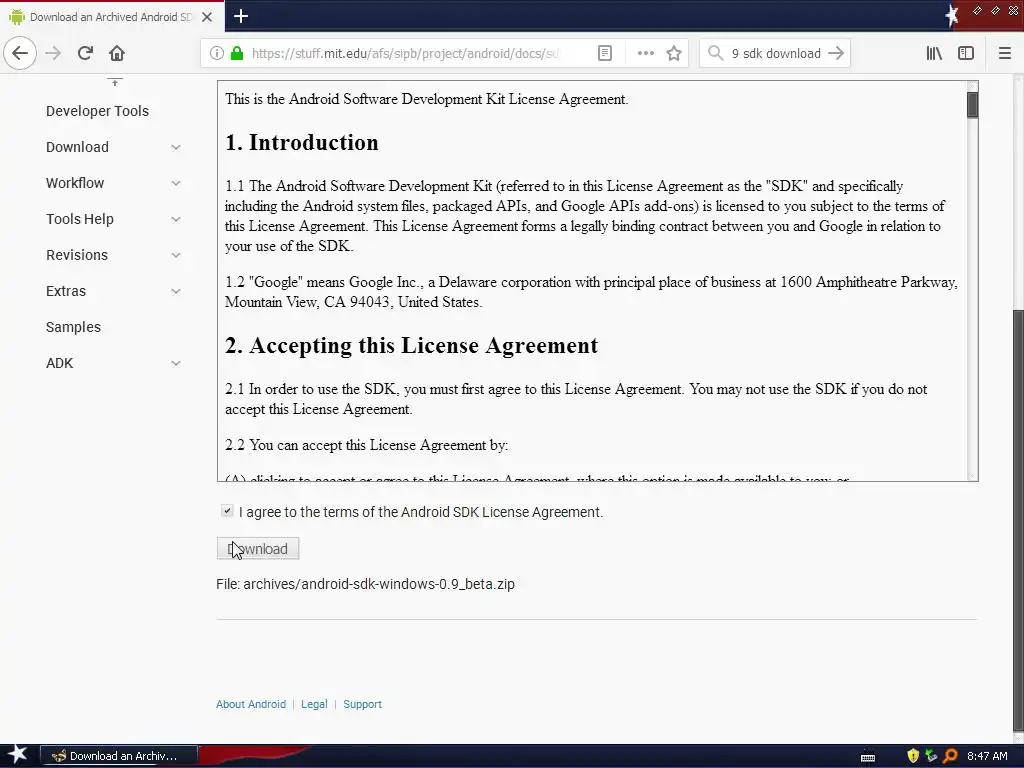Open the Legal footer link

click(x=314, y=704)
